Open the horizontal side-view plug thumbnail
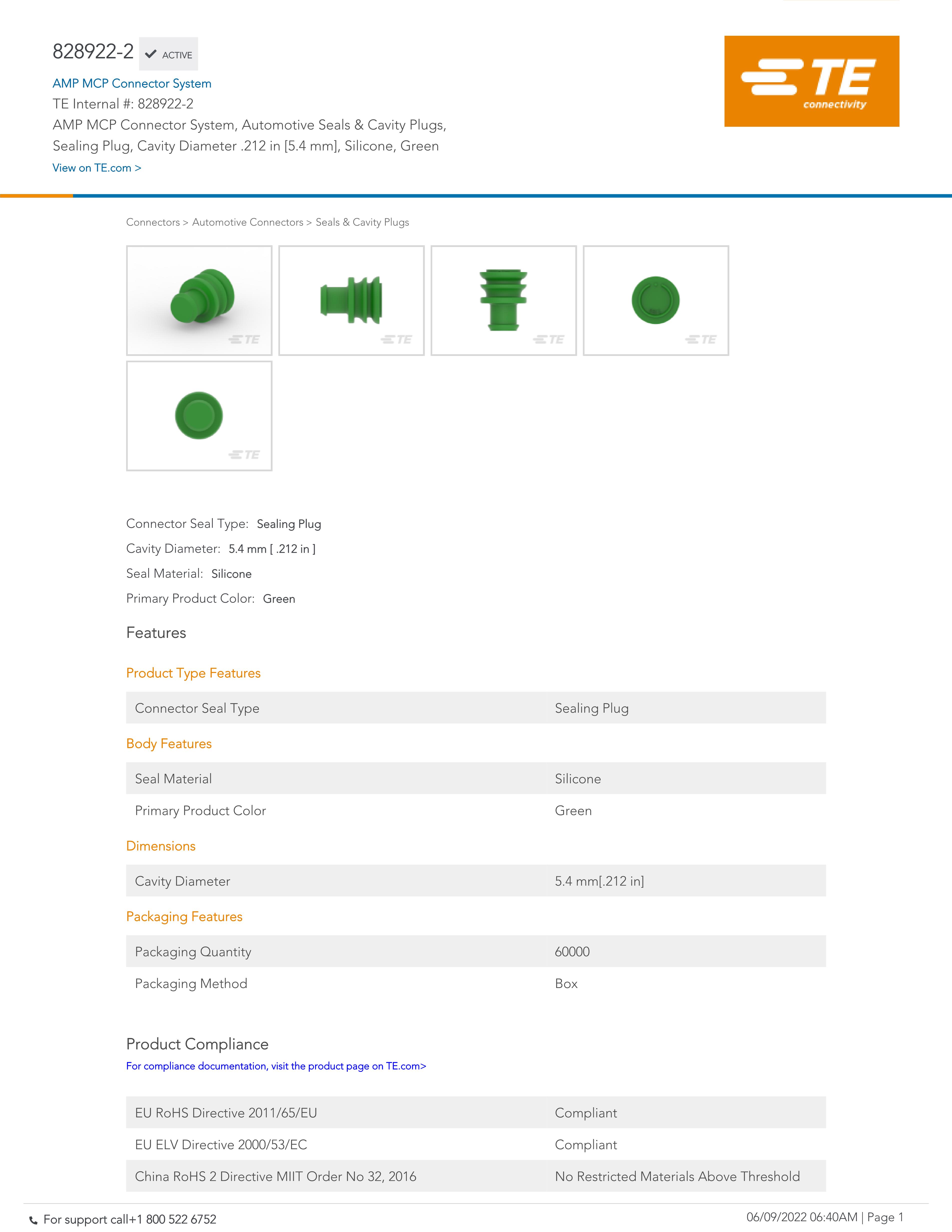The width and height of the screenshot is (952, 1232). tap(351, 300)
